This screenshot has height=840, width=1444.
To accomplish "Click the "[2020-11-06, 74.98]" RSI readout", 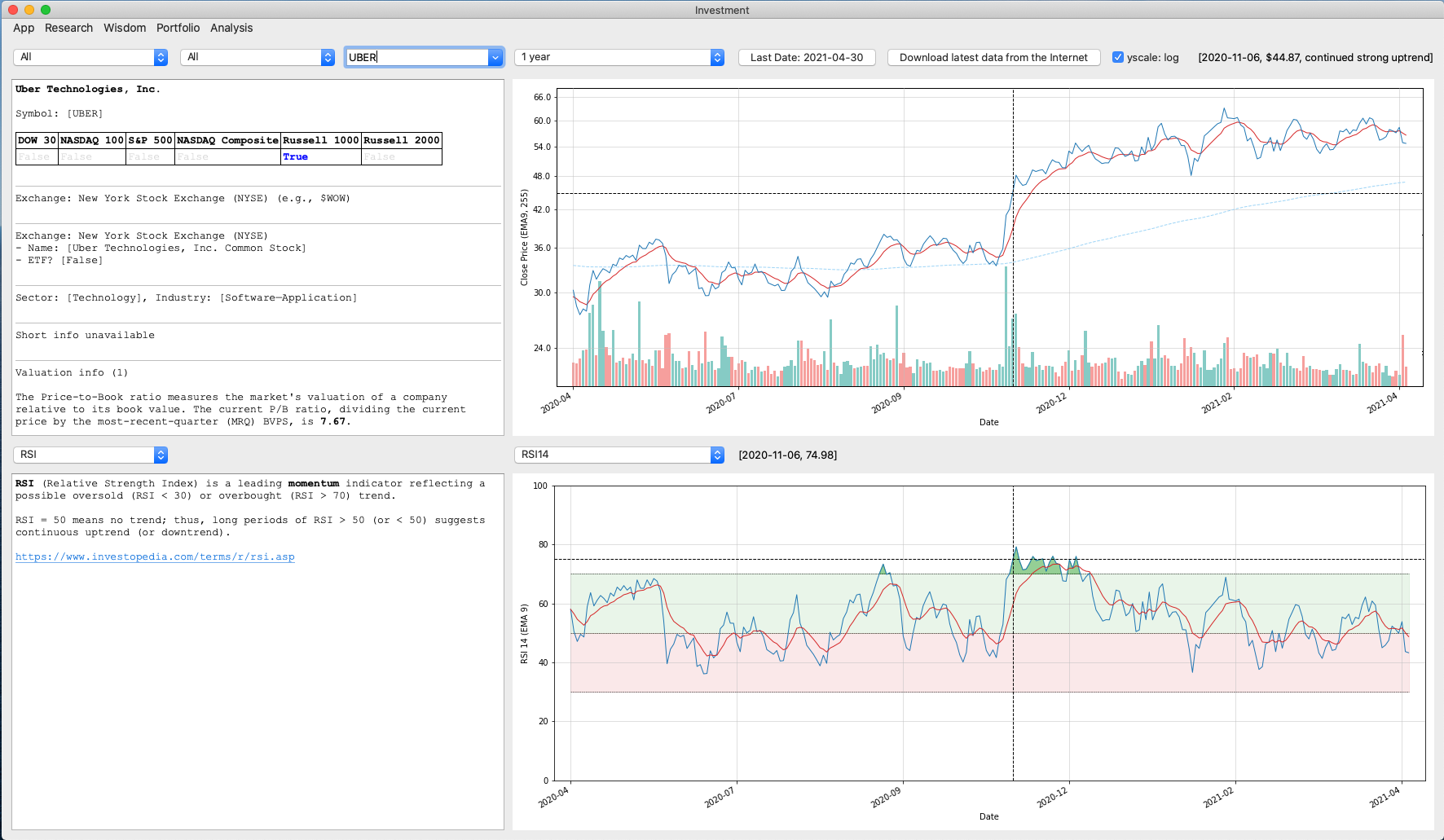I will click(788, 455).
